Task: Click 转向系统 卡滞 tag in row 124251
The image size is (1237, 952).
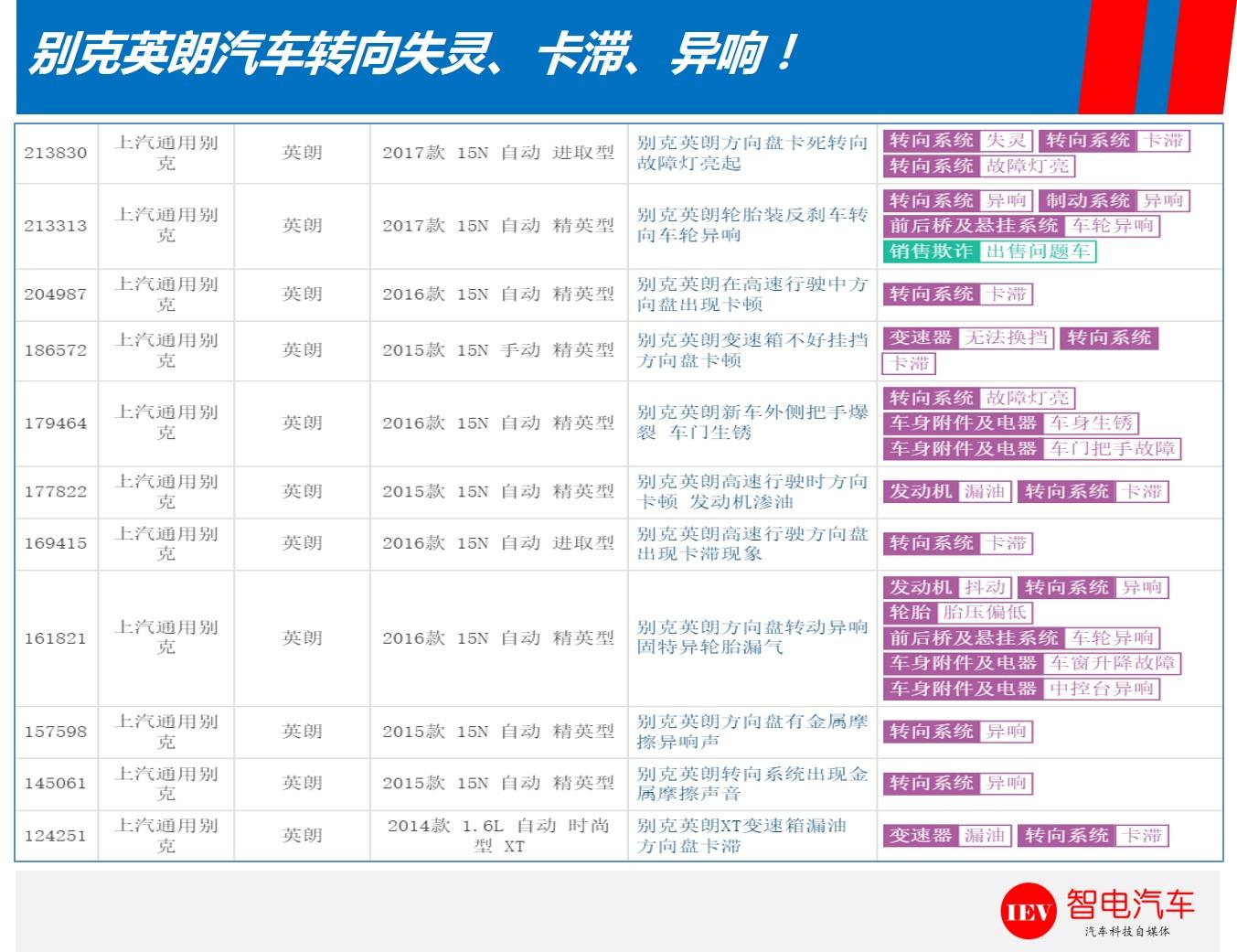Action: [x=1093, y=836]
